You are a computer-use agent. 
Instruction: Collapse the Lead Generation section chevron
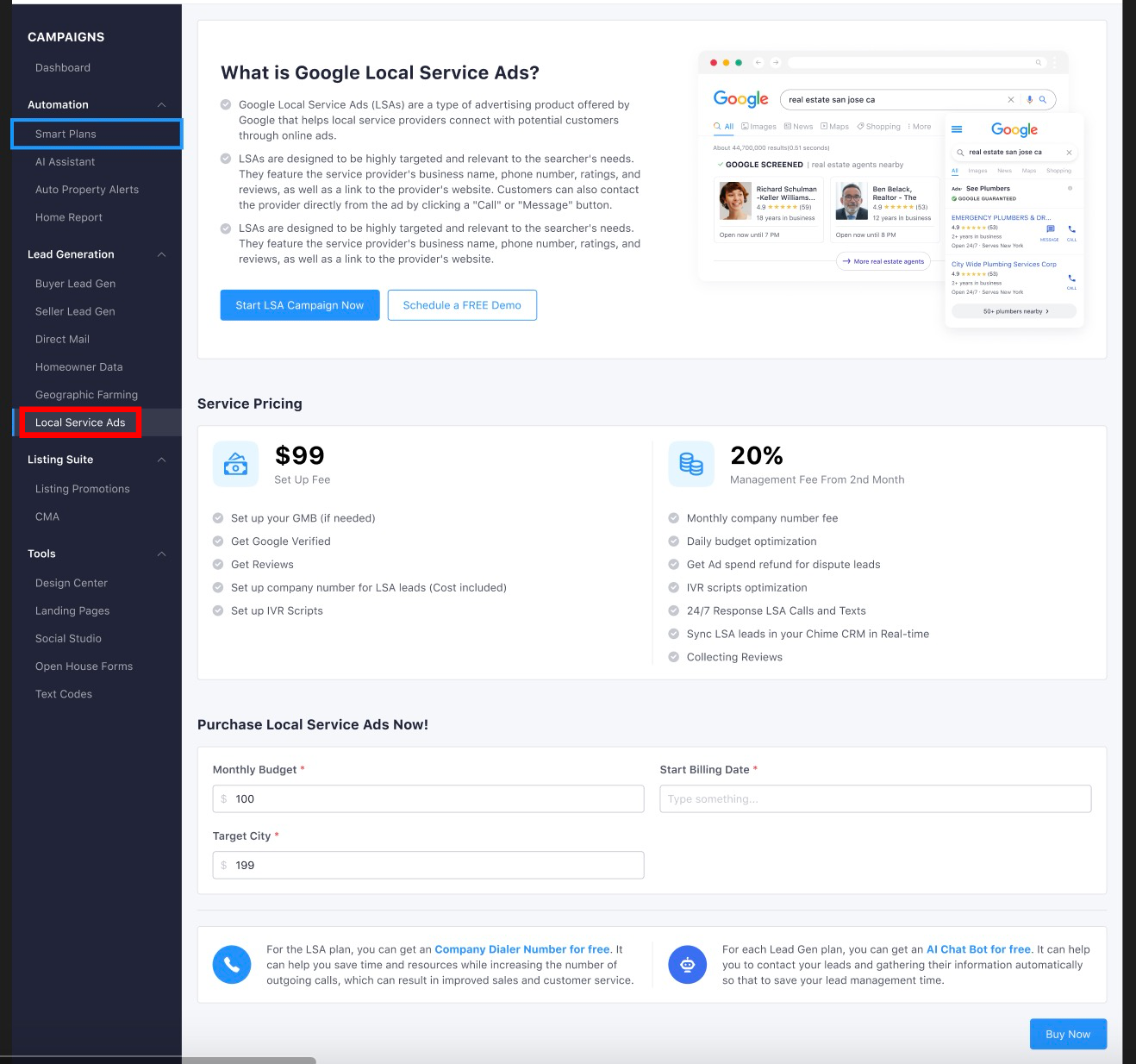[x=161, y=254]
